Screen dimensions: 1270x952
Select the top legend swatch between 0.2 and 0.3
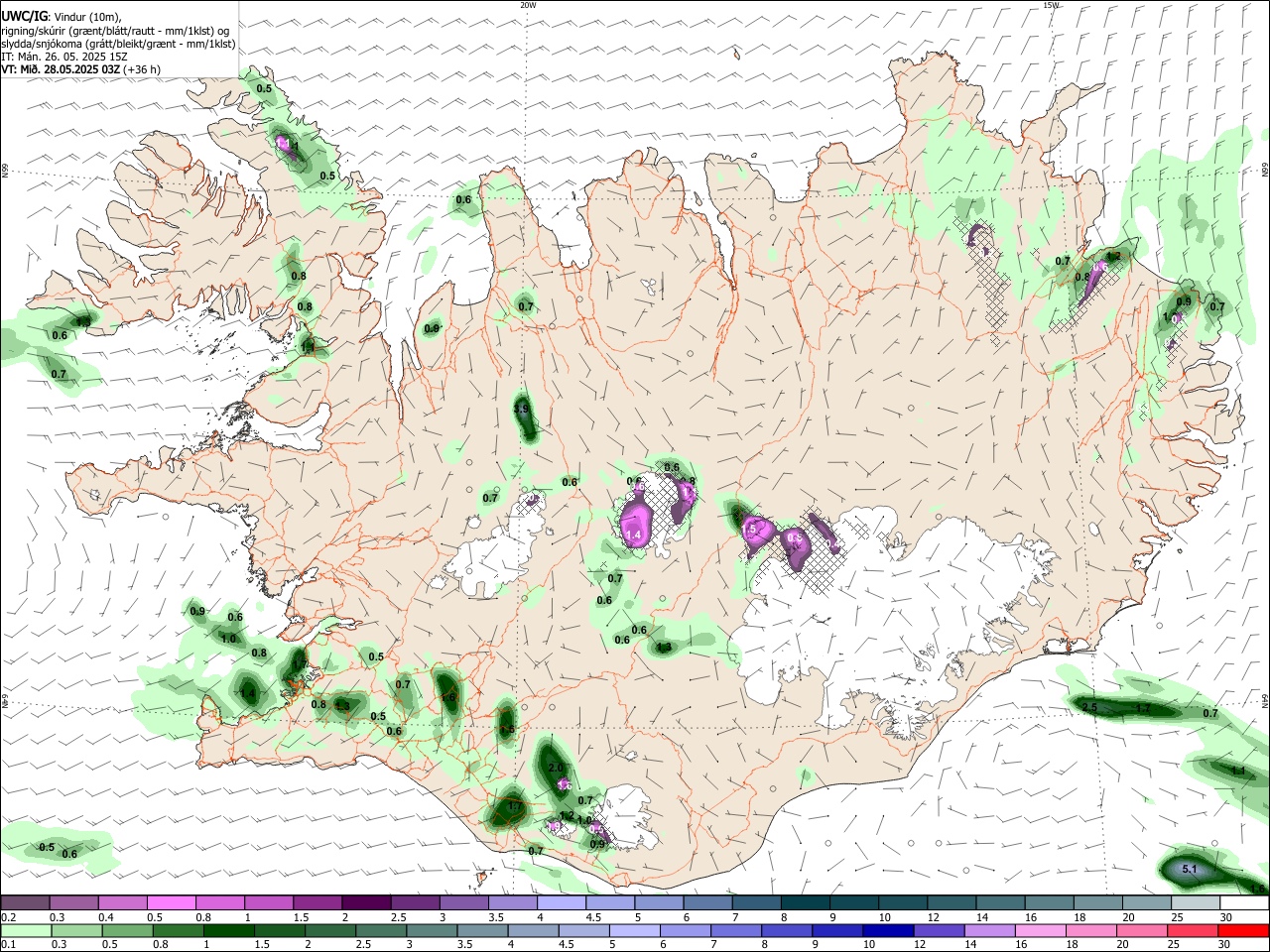point(25,903)
